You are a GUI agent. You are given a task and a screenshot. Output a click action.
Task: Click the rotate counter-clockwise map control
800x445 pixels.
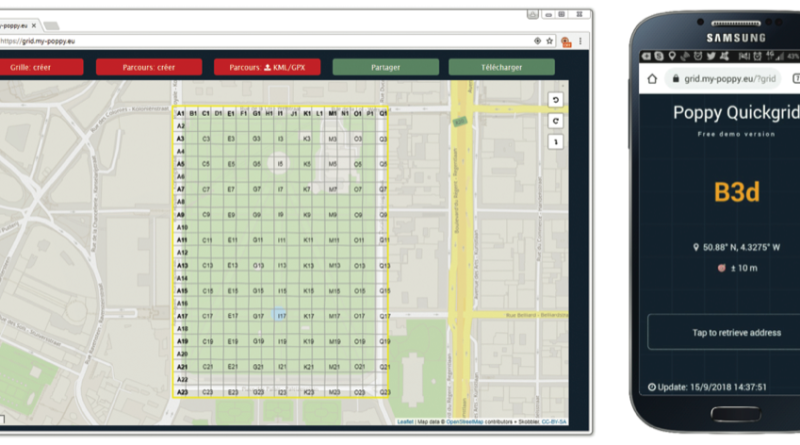click(x=556, y=100)
